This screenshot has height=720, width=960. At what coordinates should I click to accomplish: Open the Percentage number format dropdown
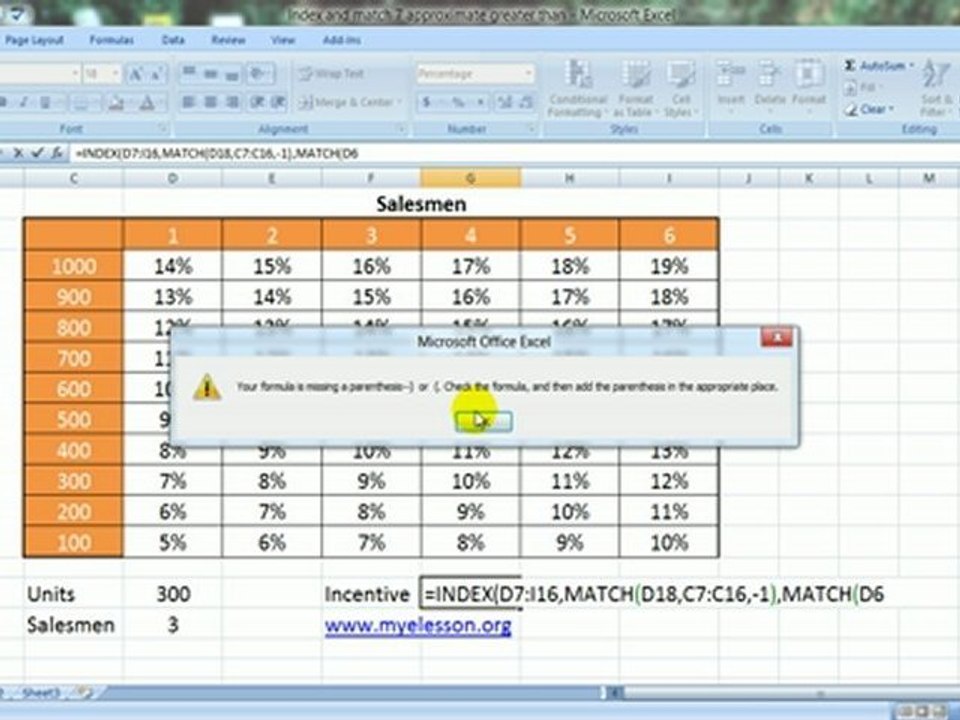[x=528, y=74]
